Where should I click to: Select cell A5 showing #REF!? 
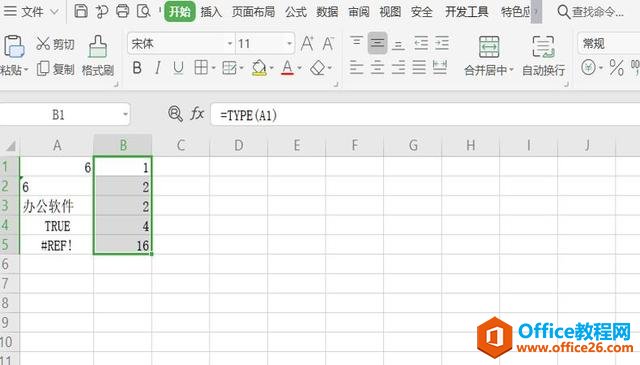coord(57,245)
